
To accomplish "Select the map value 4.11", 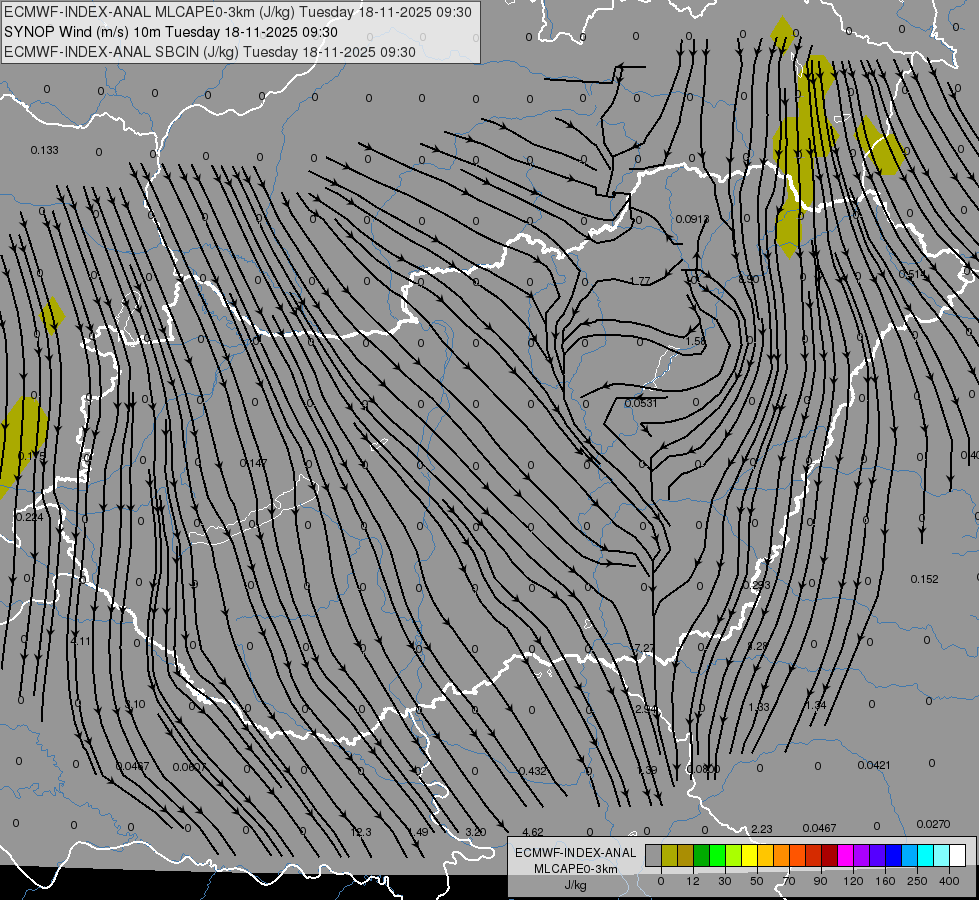I will pos(81,641).
